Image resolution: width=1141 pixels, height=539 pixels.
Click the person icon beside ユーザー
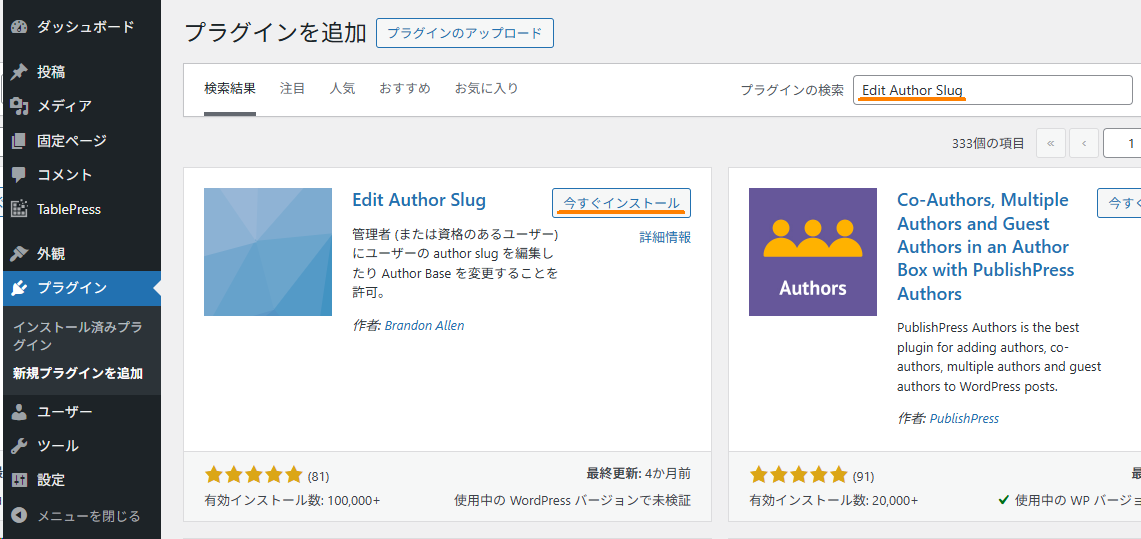pyautogui.click(x=20, y=412)
